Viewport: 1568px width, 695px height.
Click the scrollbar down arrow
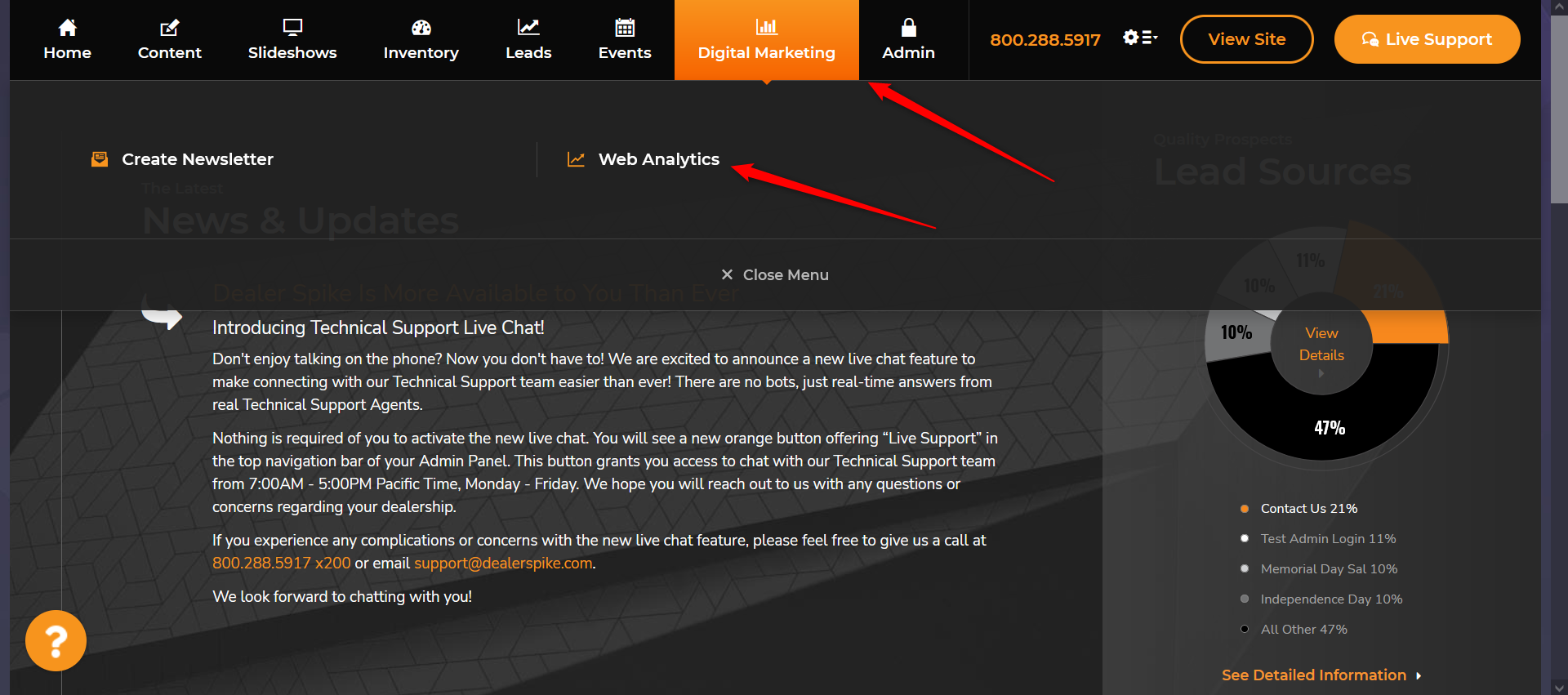point(1559,688)
